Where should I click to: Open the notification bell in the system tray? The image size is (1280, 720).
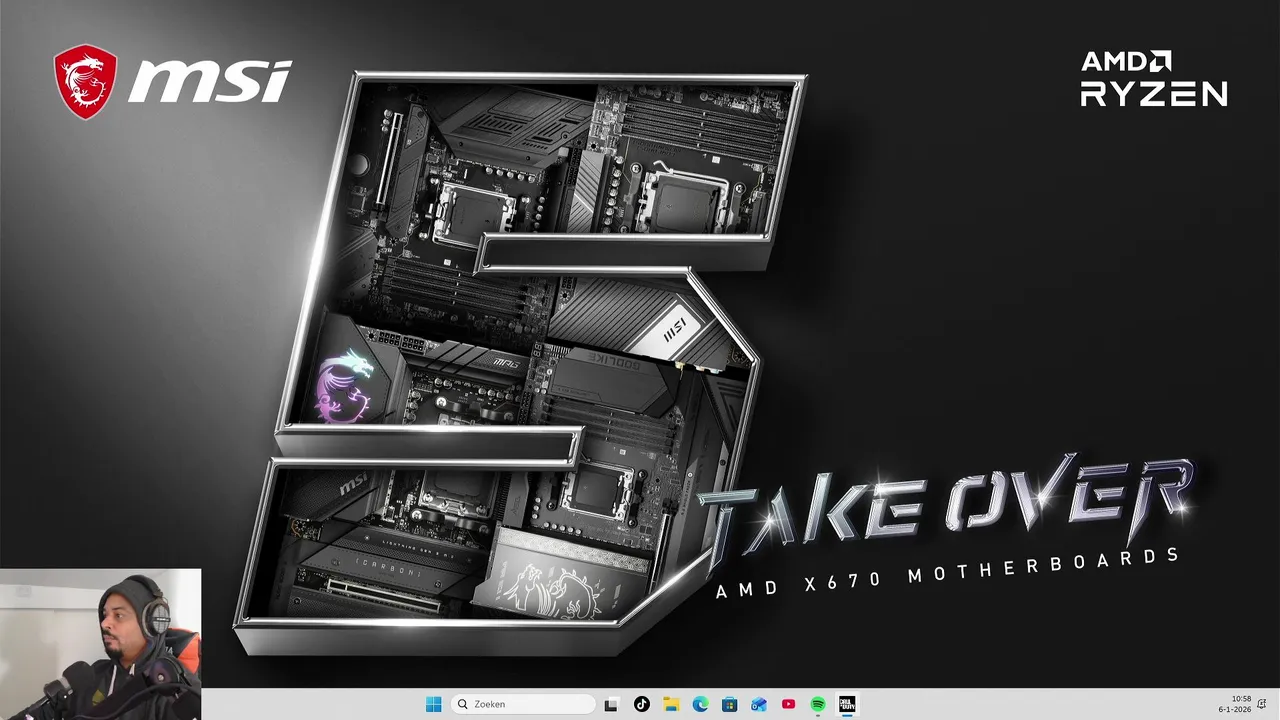(1262, 704)
